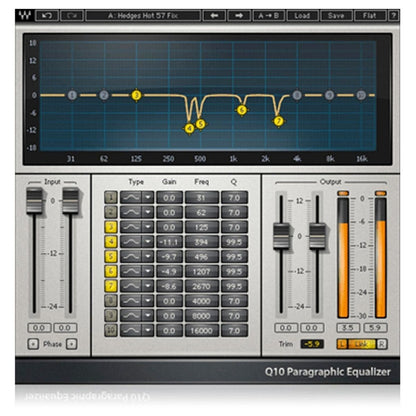The height and width of the screenshot is (416, 416).
Task: Select band 4 marker on the graph
Action: [x=189, y=128]
